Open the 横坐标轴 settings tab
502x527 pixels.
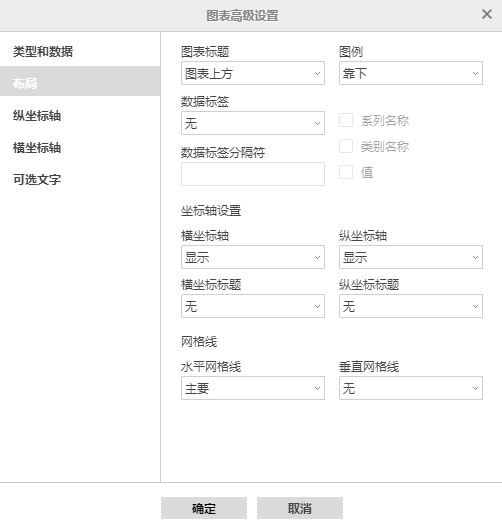(80, 147)
